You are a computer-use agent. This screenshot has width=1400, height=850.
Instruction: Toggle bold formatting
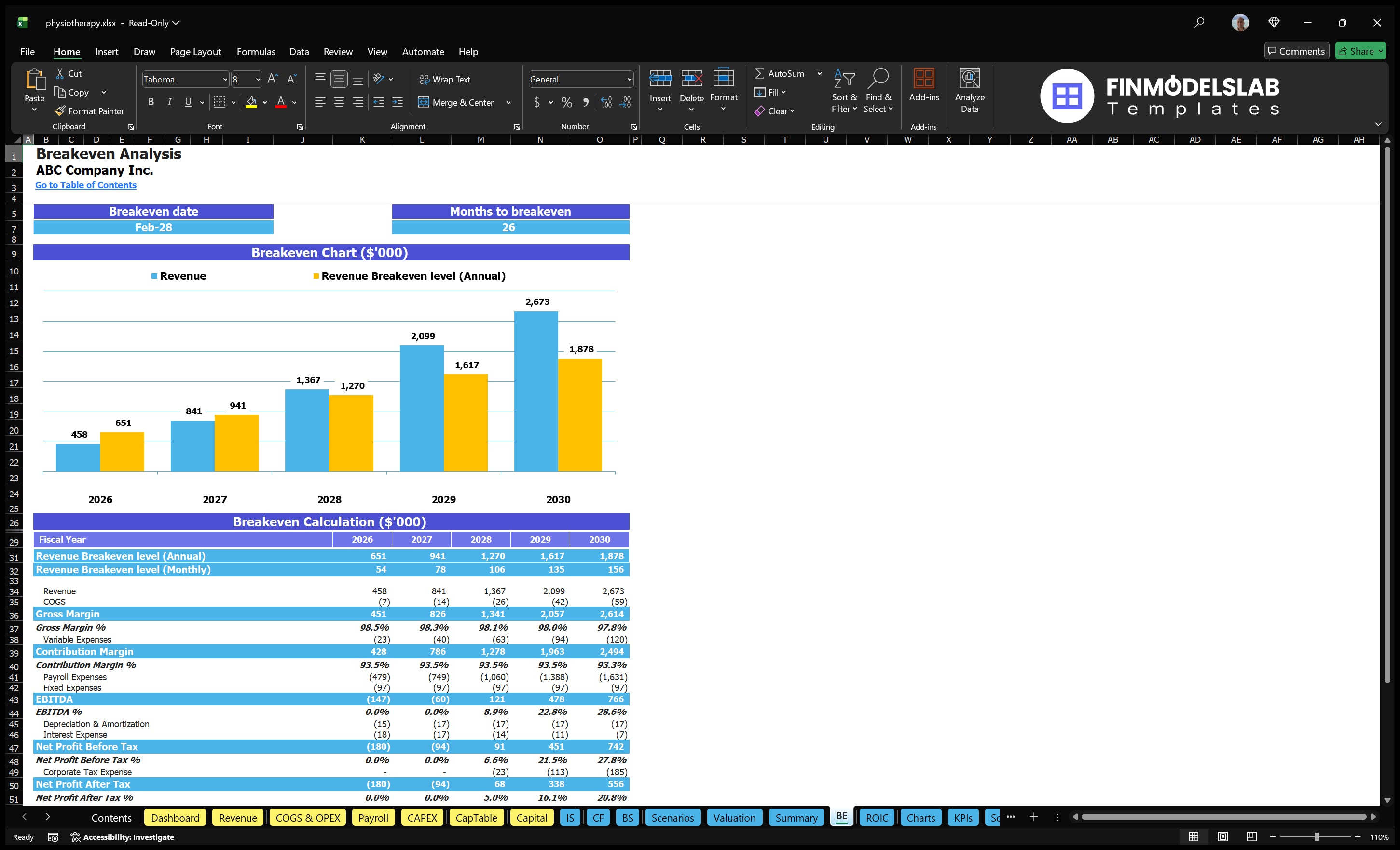[151, 102]
